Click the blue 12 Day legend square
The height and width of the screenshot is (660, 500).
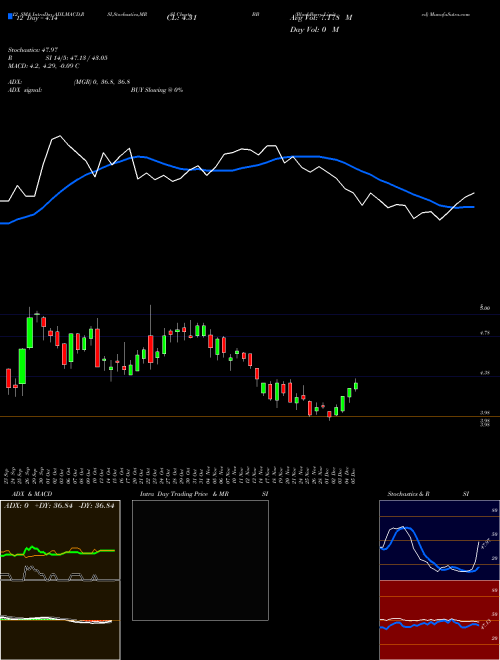click(10, 17)
